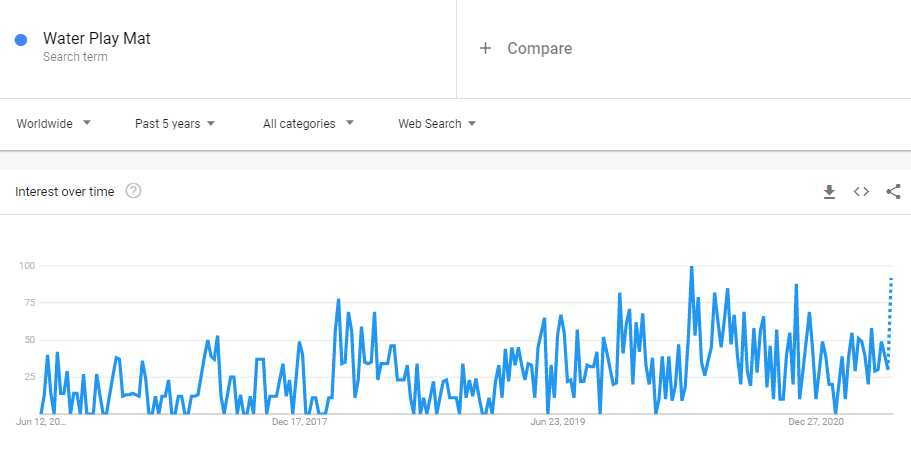Click the Dec 17, 2017 axis label

pyautogui.click(x=300, y=422)
